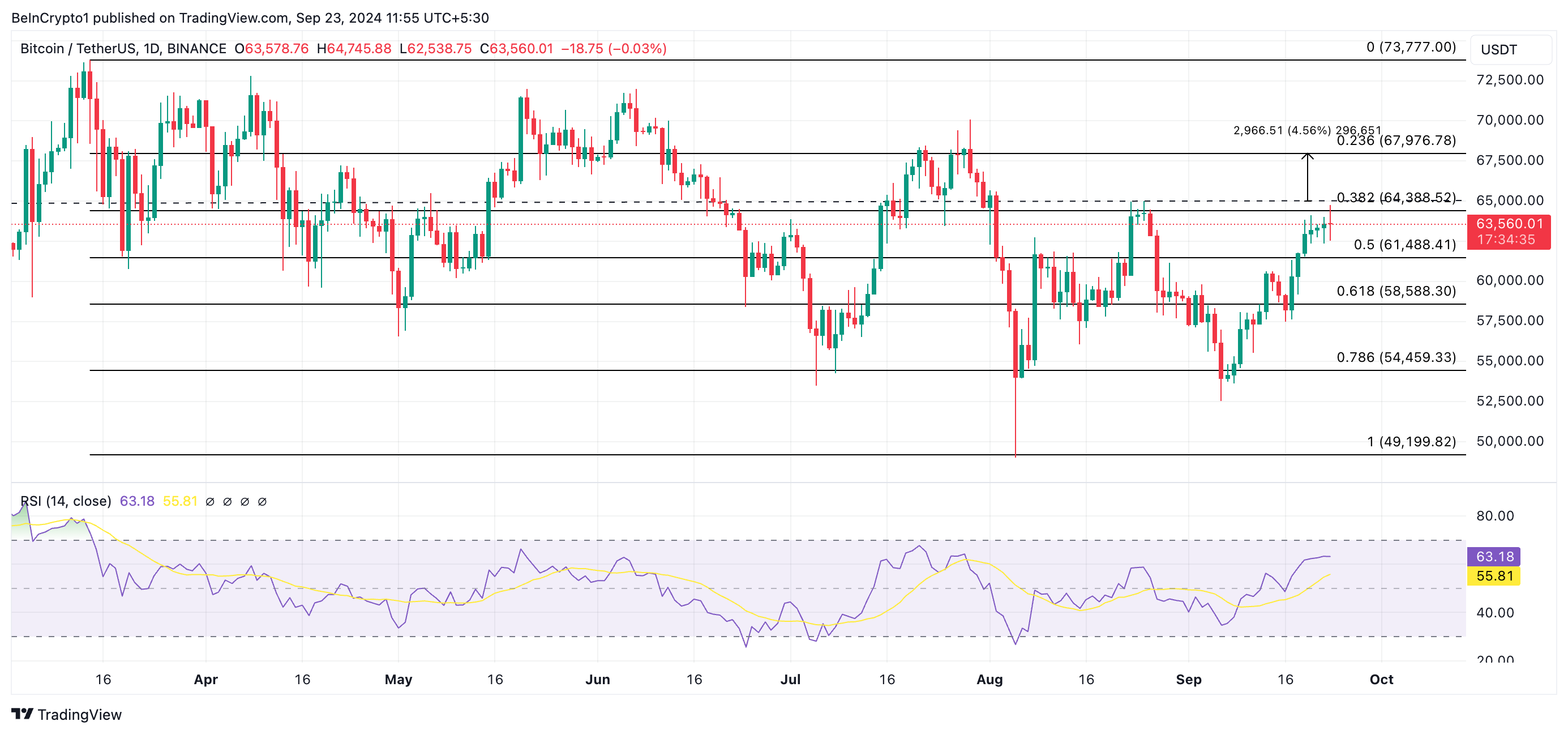Click the 72,500.00 price axis label
The height and width of the screenshot is (734, 1568).
pos(1510,80)
